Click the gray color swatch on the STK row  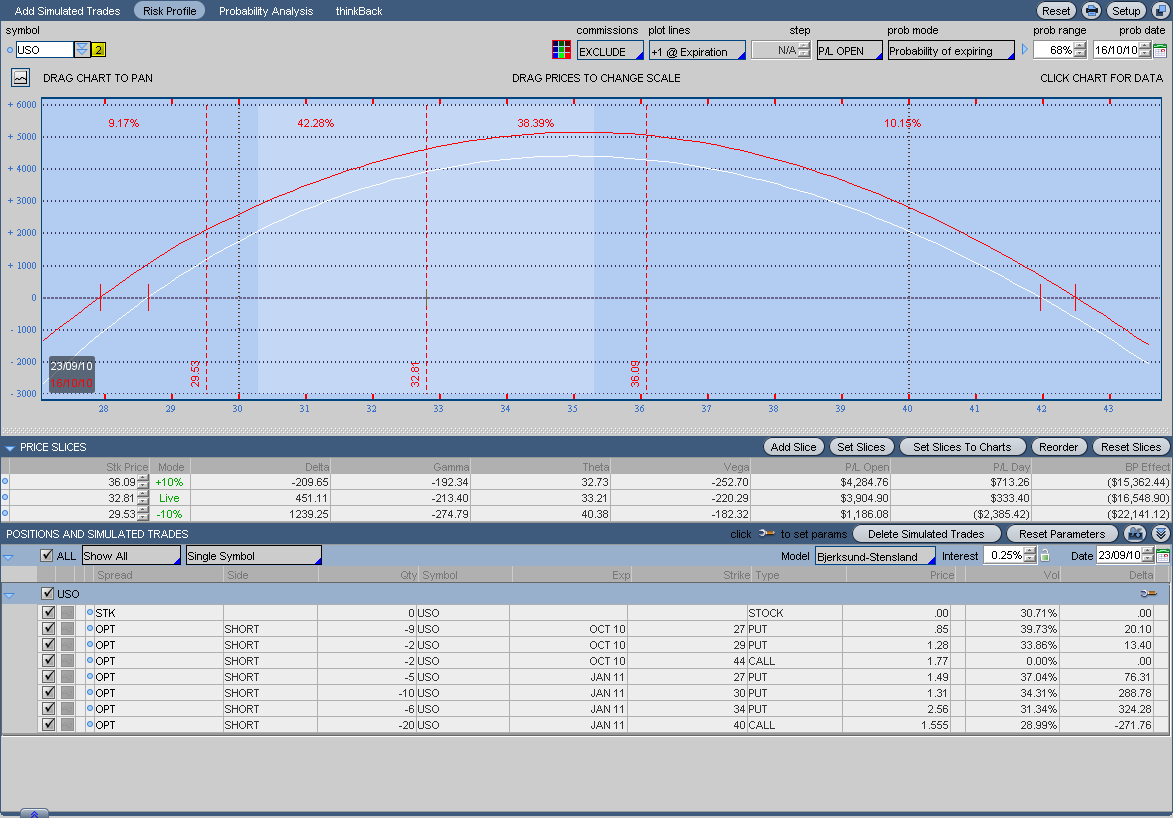click(67, 613)
